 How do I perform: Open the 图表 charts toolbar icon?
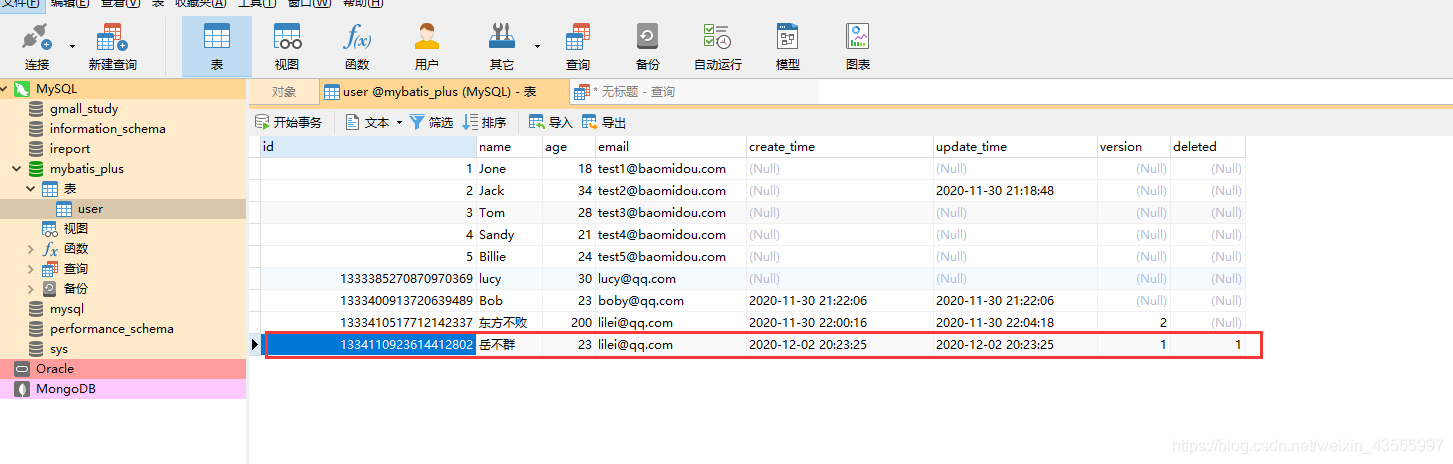coord(858,46)
